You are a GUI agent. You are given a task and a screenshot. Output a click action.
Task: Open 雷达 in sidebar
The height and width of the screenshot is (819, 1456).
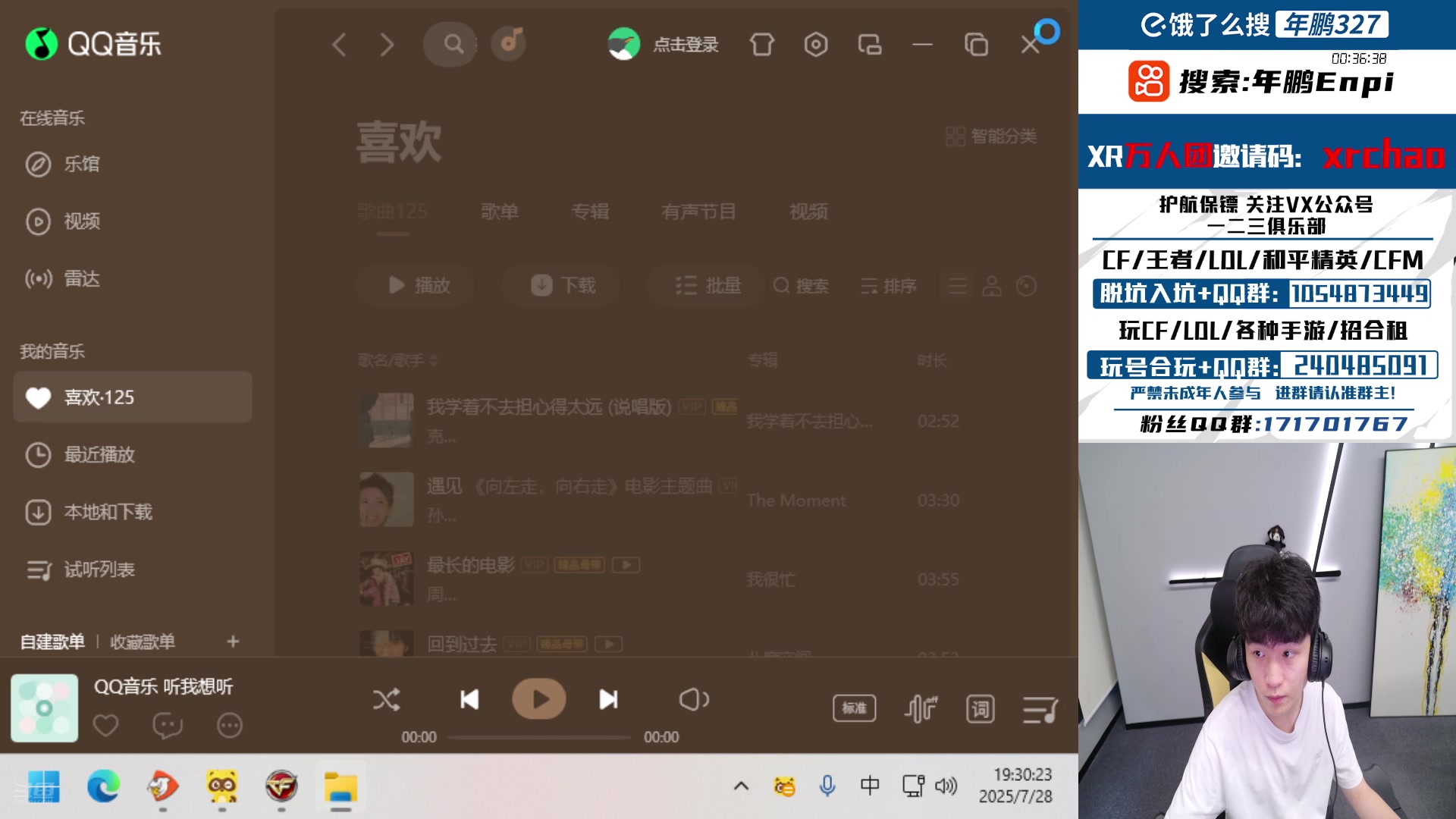(x=62, y=279)
